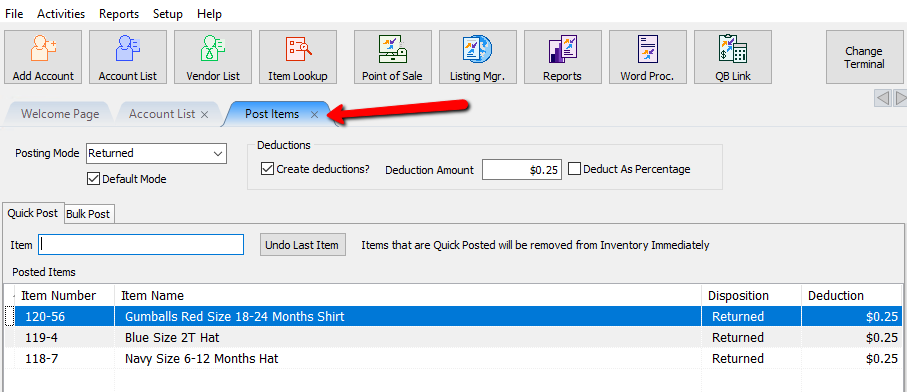
Task: Open the Reports toolbar button
Action: tap(563, 57)
